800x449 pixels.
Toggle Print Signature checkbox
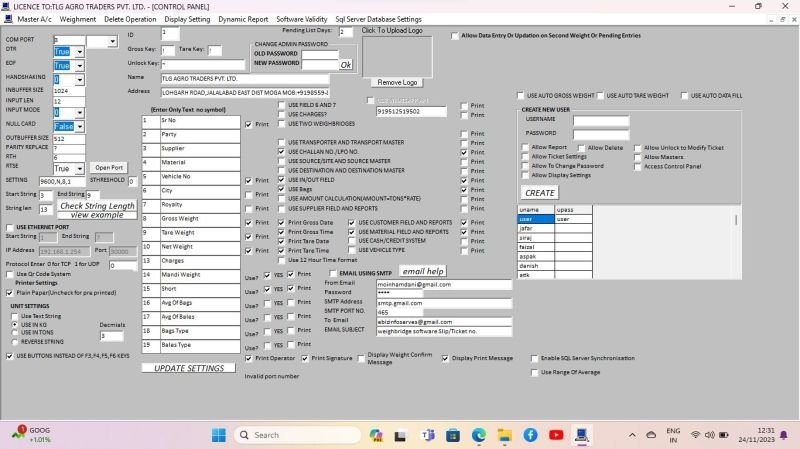tap(305, 358)
